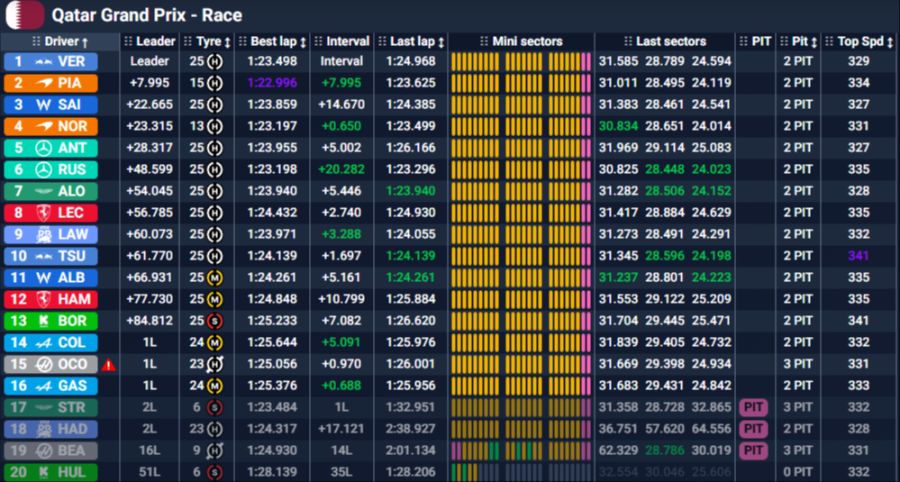This screenshot has height=482, width=900.
Task: Click the Interval column header
Action: (342, 42)
